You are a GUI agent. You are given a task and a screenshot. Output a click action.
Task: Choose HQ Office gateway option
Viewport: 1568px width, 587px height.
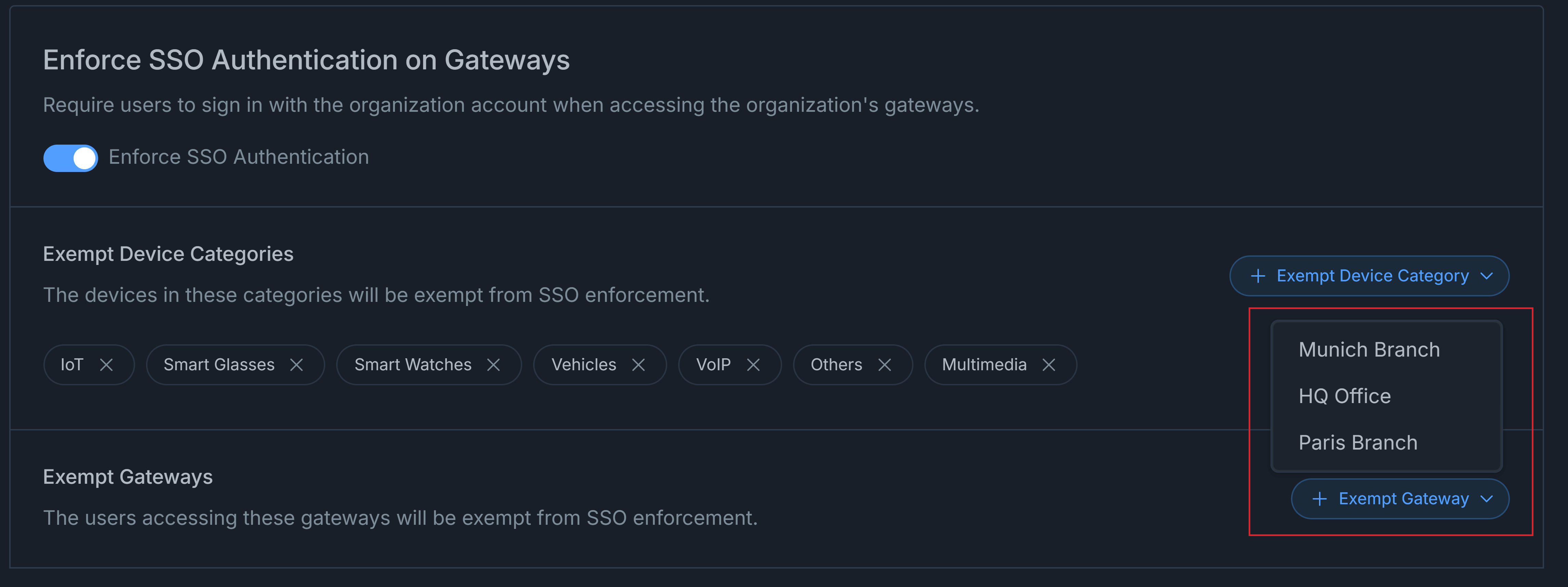1345,396
